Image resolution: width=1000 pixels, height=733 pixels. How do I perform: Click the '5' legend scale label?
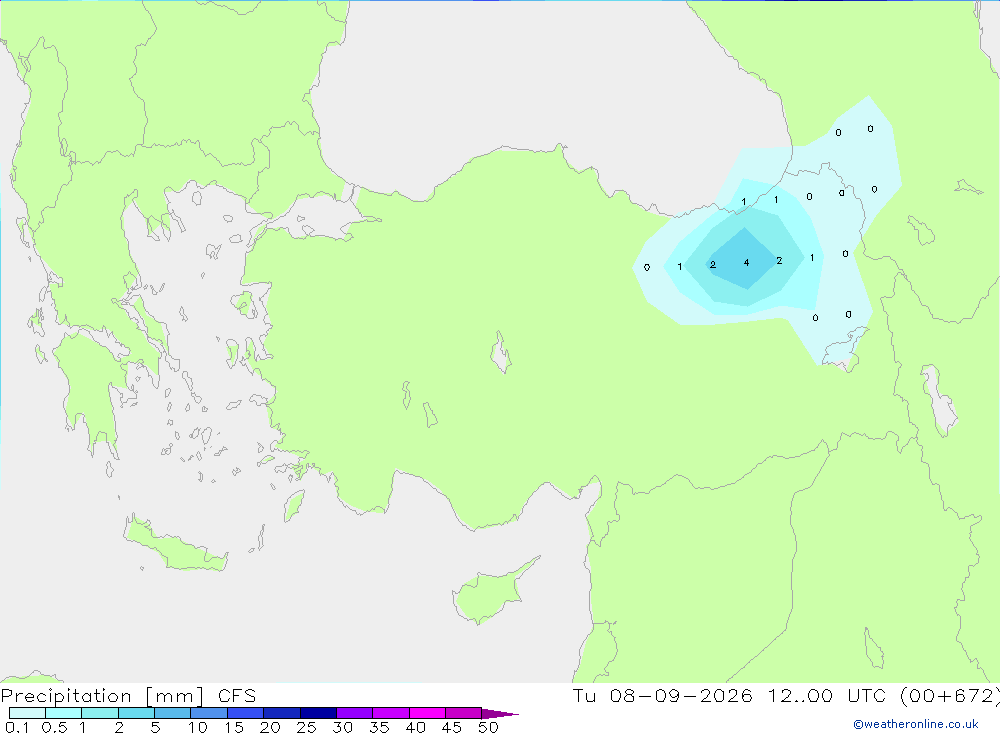coord(155,727)
